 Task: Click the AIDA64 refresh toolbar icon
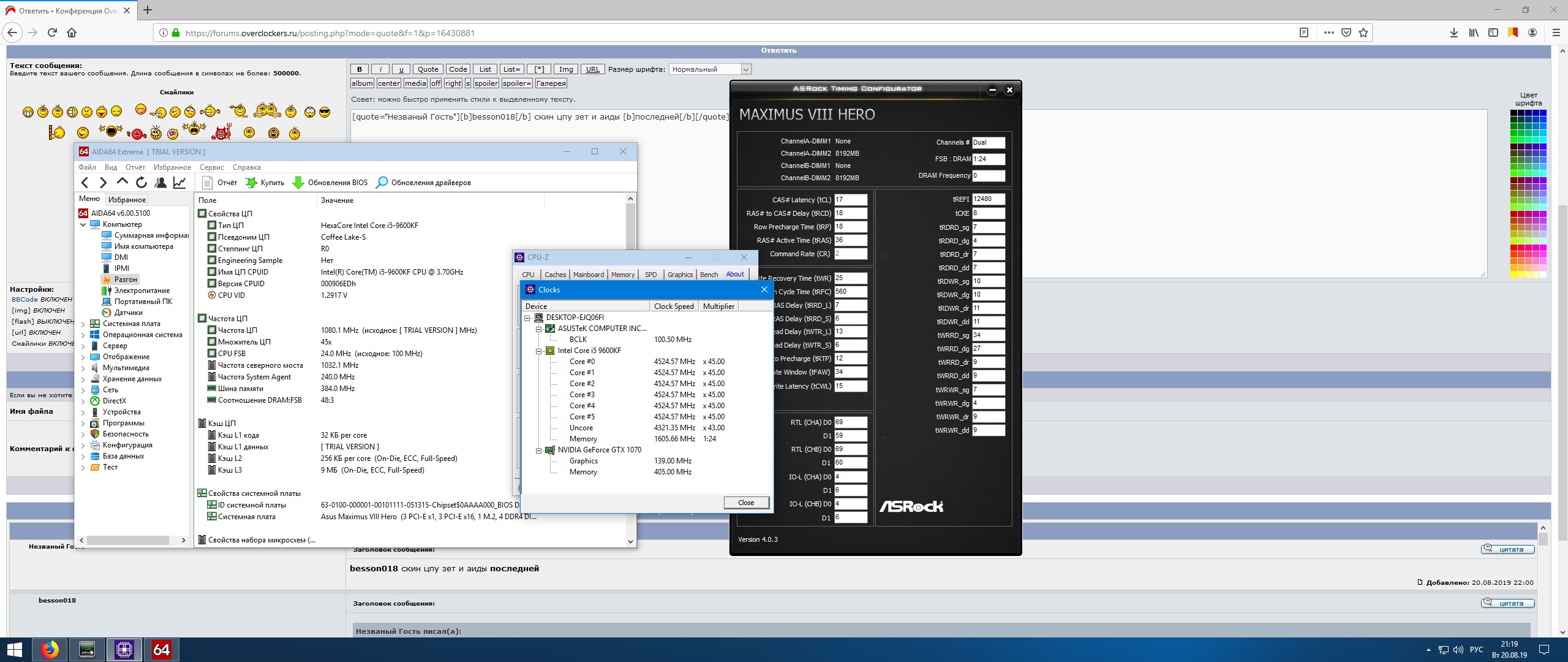pos(141,182)
